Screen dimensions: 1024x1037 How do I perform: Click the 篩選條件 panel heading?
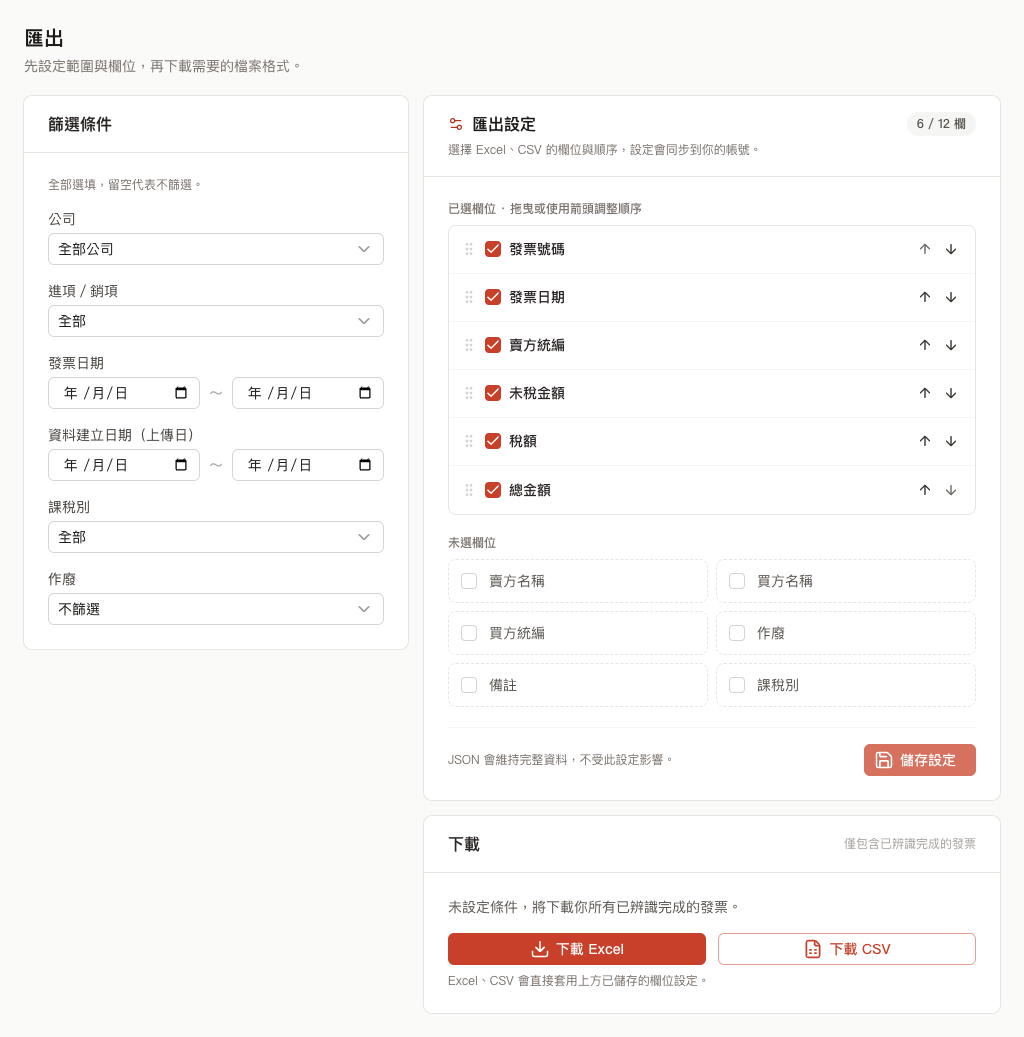point(80,124)
